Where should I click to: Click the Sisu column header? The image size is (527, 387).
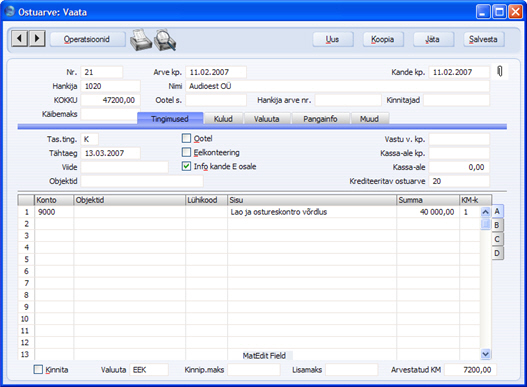tap(312, 200)
